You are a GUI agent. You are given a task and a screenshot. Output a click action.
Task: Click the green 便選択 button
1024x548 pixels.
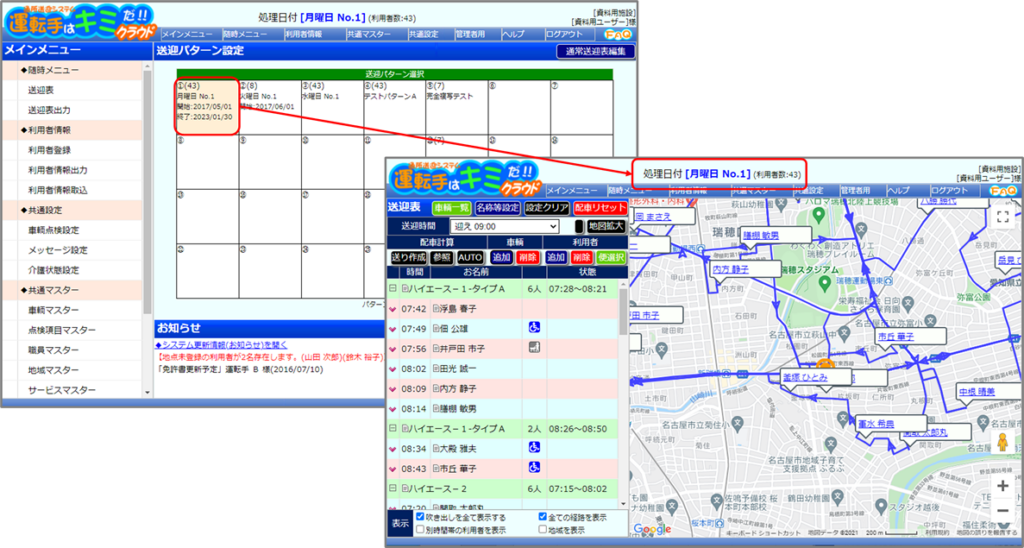pyautogui.click(x=611, y=257)
